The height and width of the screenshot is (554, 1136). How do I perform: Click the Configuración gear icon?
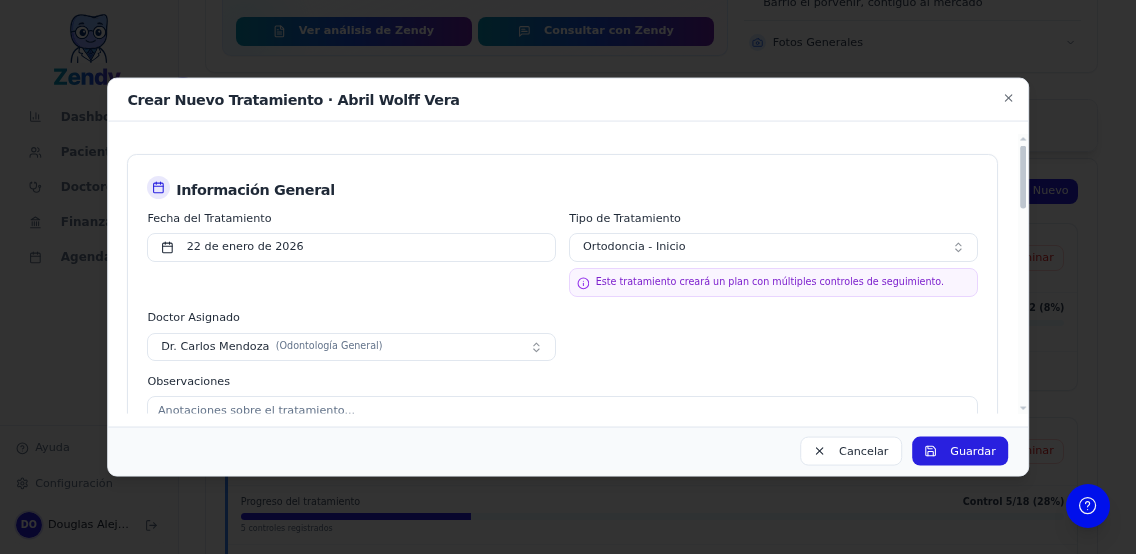pyautogui.click(x=22, y=483)
